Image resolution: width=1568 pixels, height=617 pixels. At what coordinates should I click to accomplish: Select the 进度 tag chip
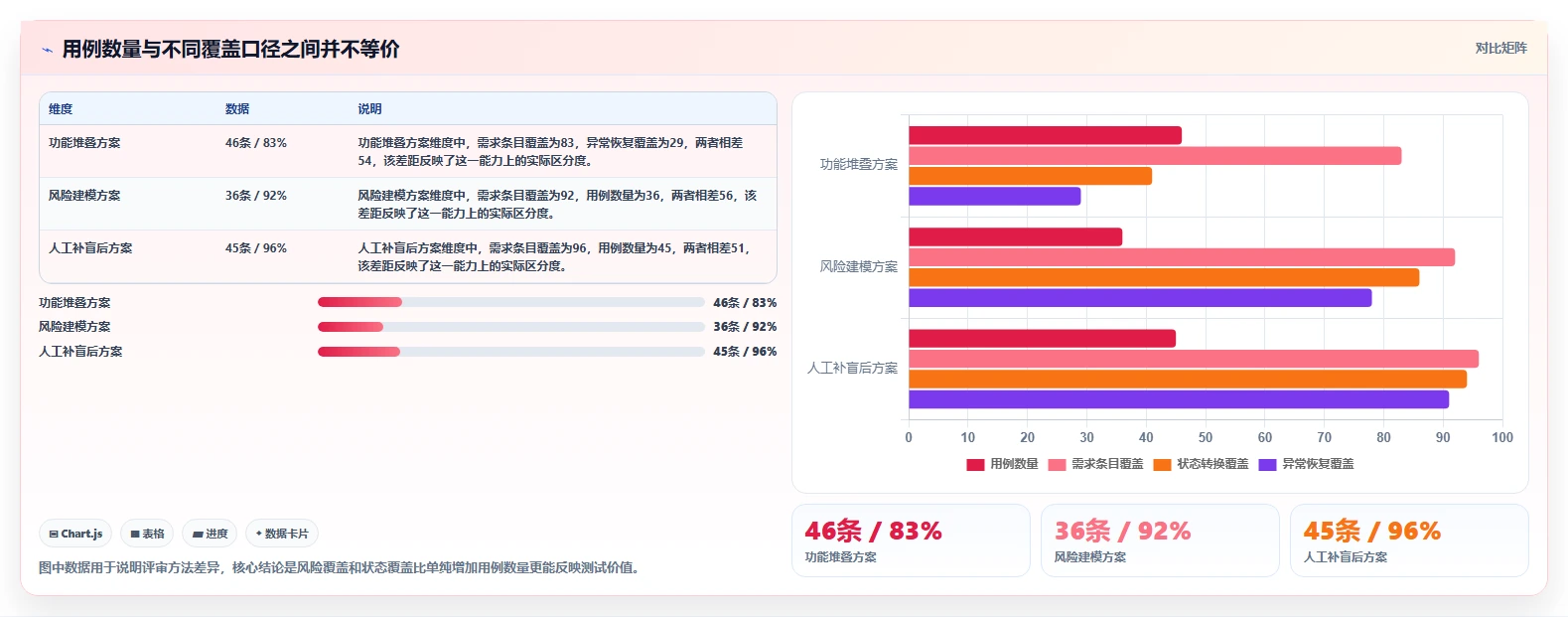(210, 534)
